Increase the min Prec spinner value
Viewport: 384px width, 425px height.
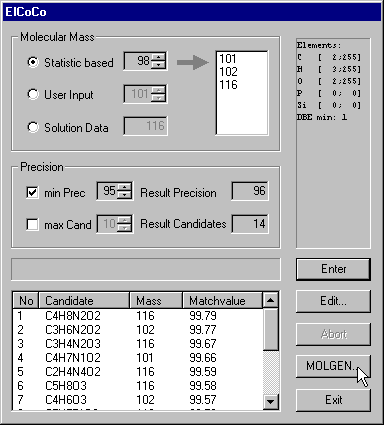coord(125,187)
